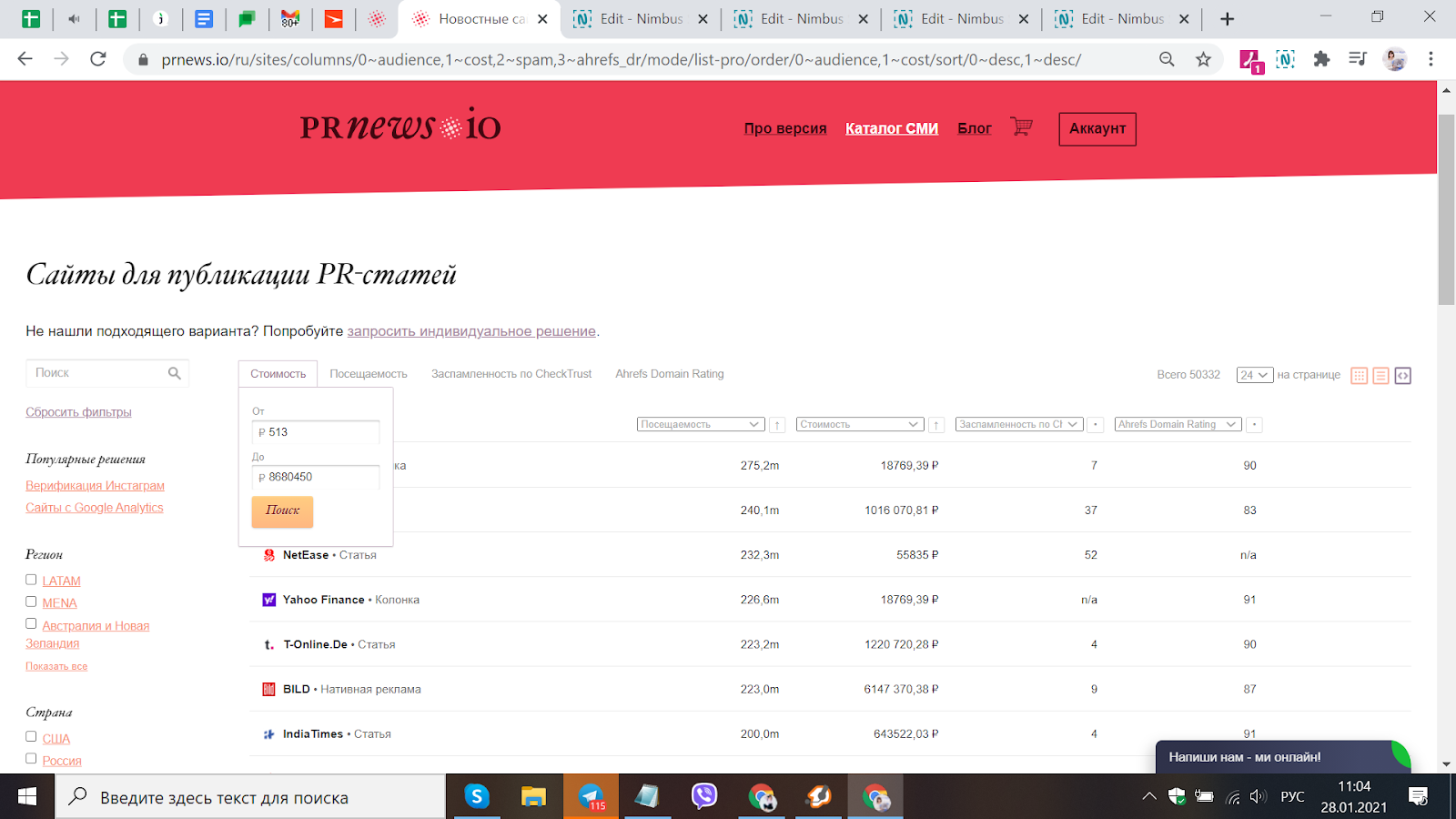Open File Explorer from the taskbar
This screenshot has width=1456, height=819.
click(x=533, y=797)
